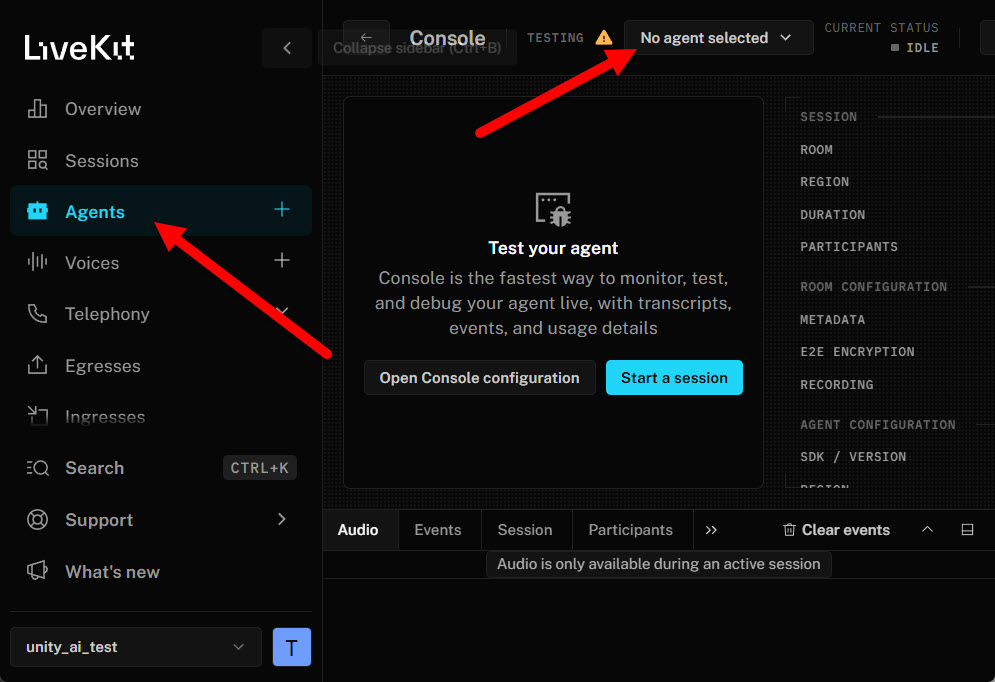Click the Support lifebuoy icon
995x682 pixels.
37,520
